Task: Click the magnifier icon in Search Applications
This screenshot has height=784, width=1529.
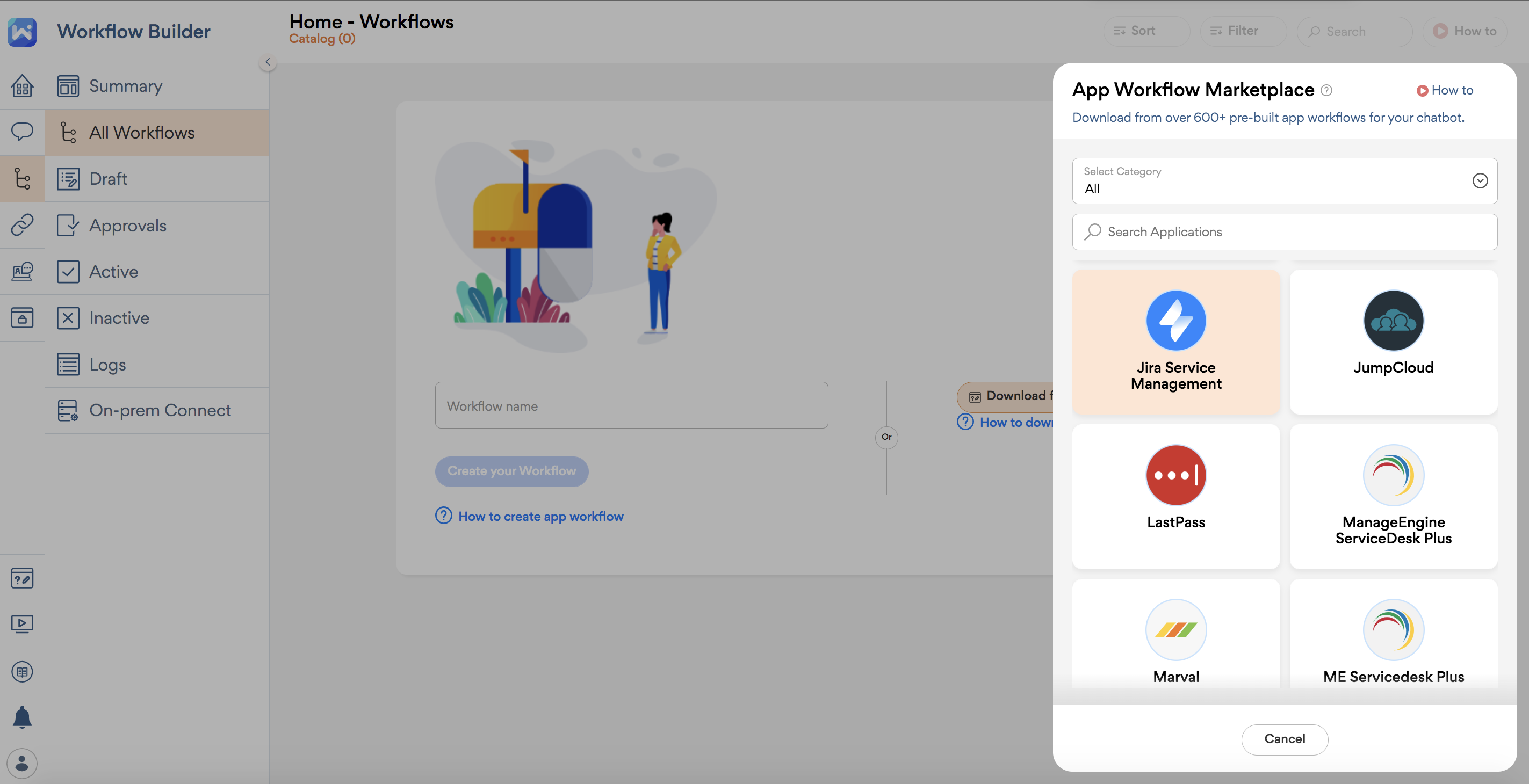Action: 1092,231
